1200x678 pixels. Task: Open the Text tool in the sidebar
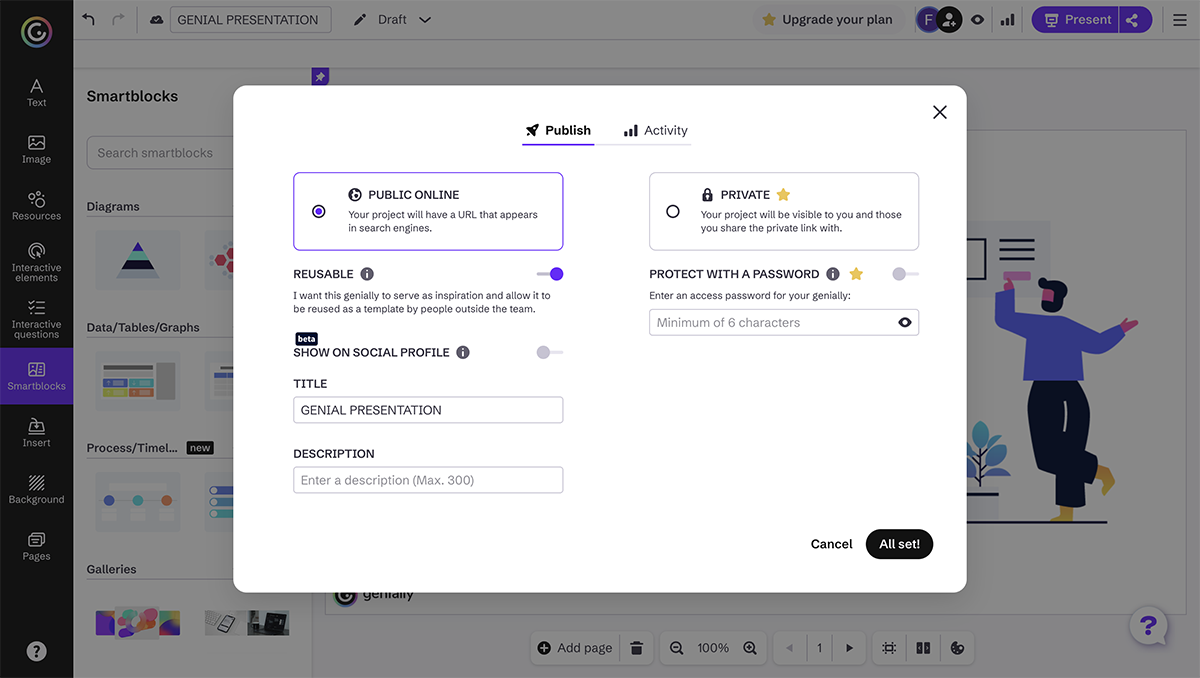coord(36,92)
